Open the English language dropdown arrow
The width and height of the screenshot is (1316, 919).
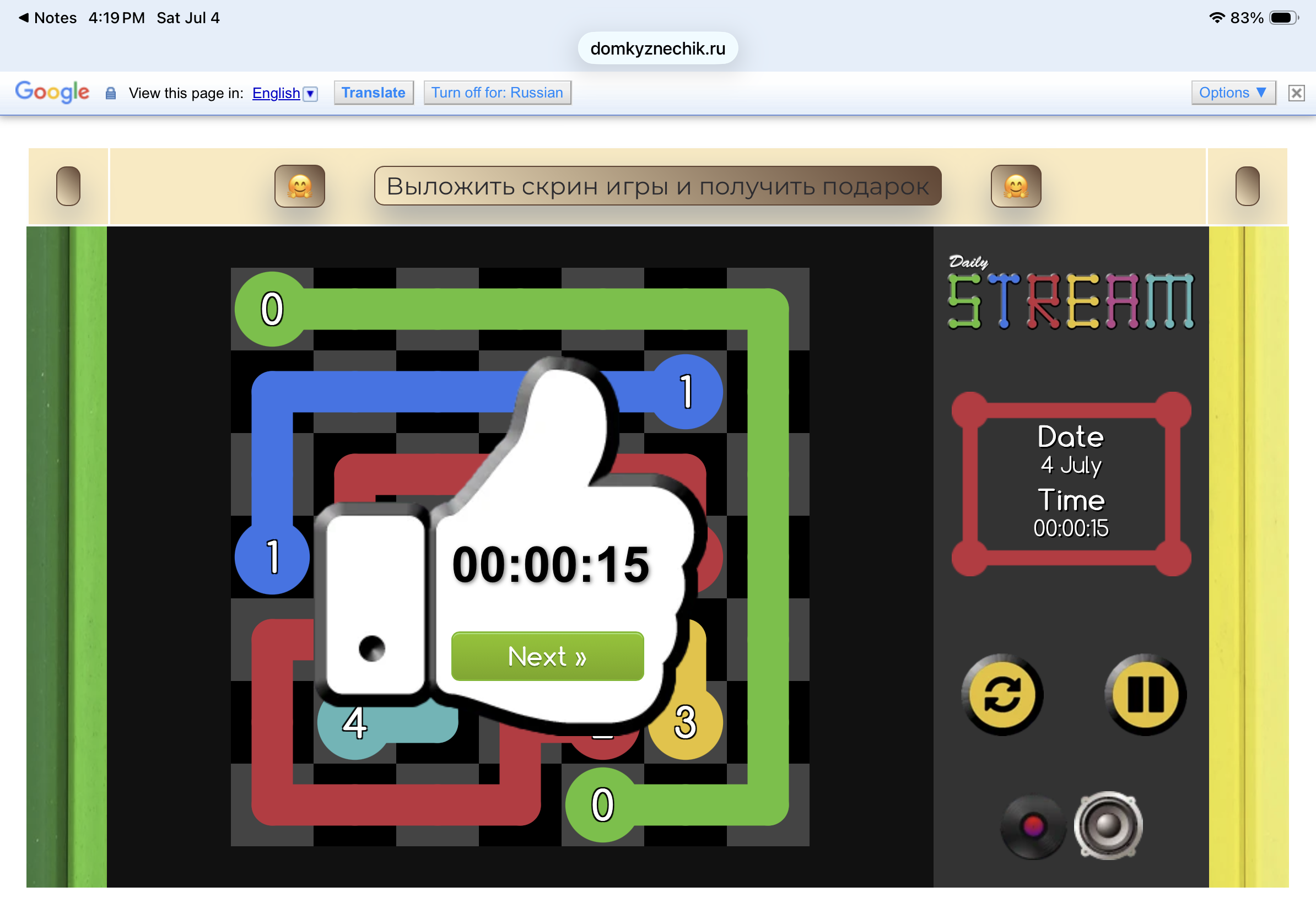[310, 94]
